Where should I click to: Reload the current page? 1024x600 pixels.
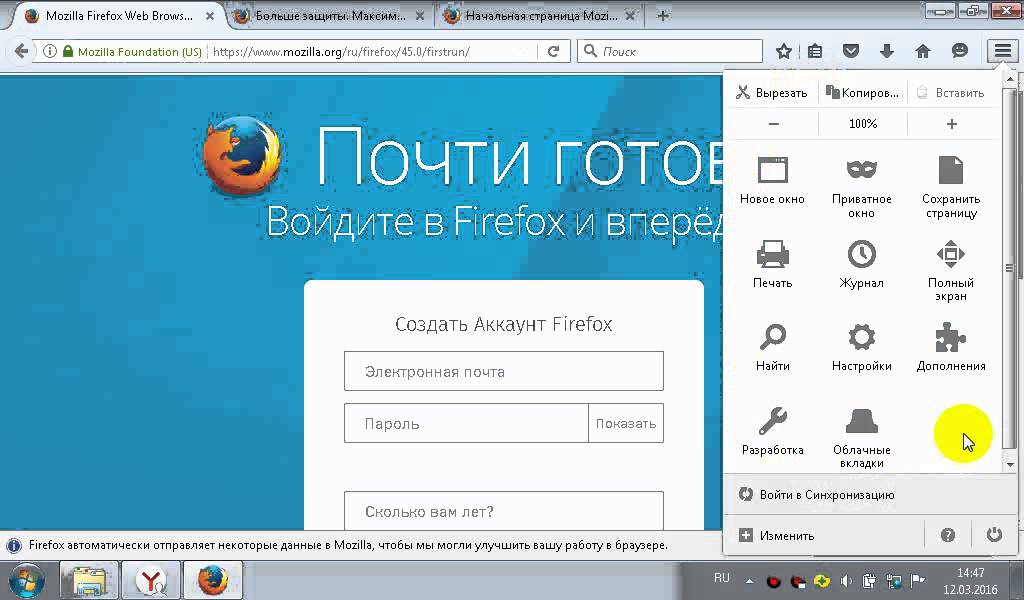point(553,51)
